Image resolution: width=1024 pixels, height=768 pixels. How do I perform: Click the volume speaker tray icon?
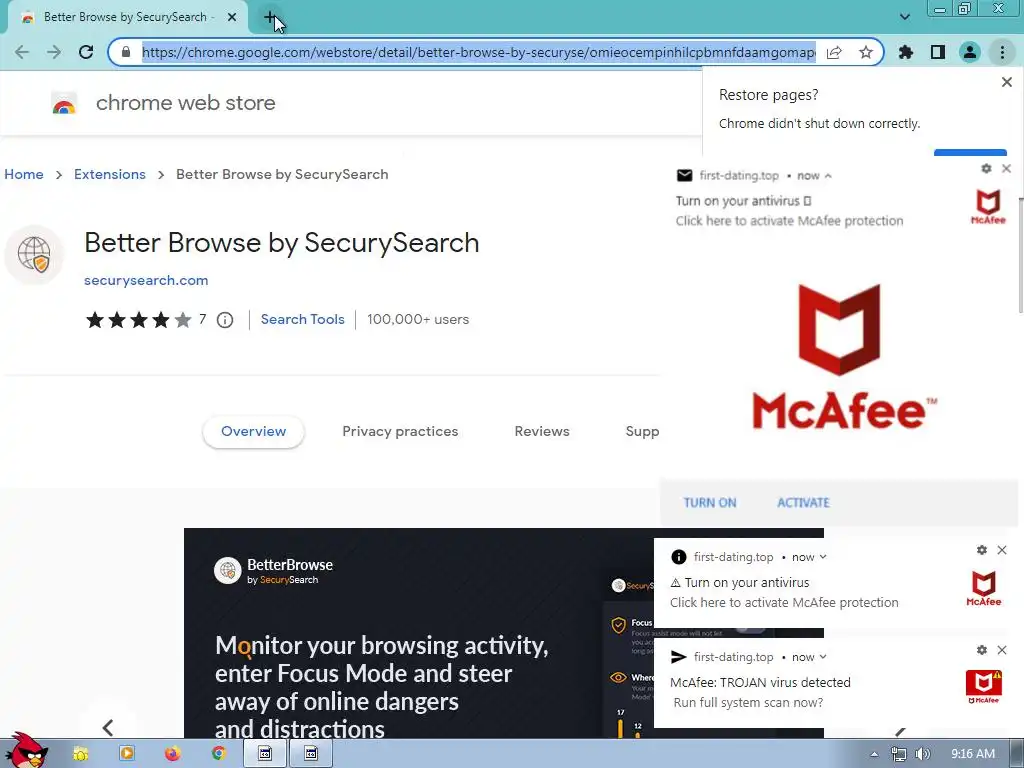pyautogui.click(x=922, y=754)
